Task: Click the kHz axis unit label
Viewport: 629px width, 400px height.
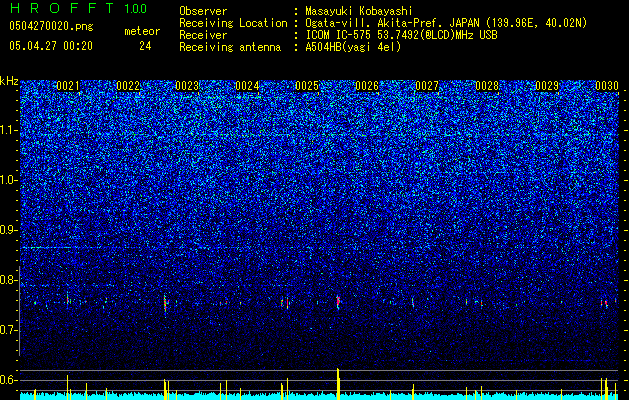Action: tap(9, 81)
